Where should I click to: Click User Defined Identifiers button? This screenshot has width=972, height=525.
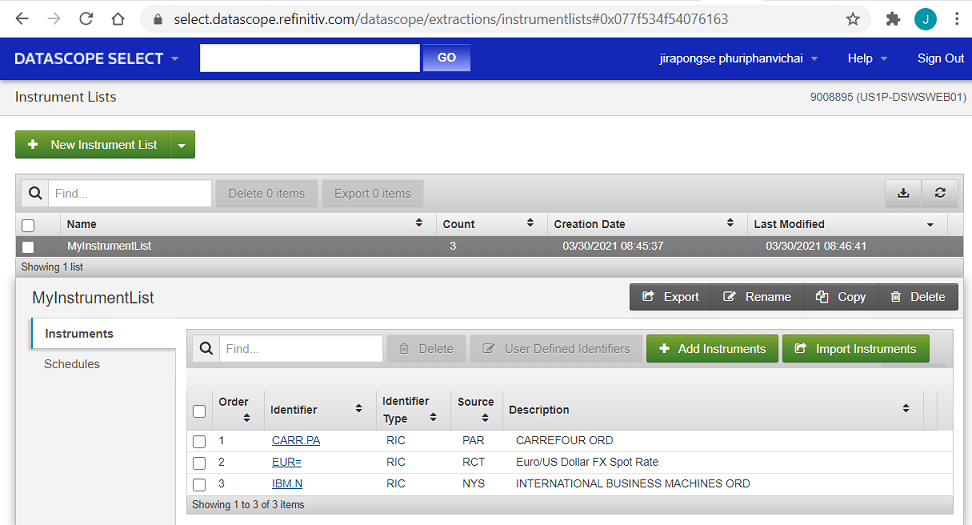point(556,348)
